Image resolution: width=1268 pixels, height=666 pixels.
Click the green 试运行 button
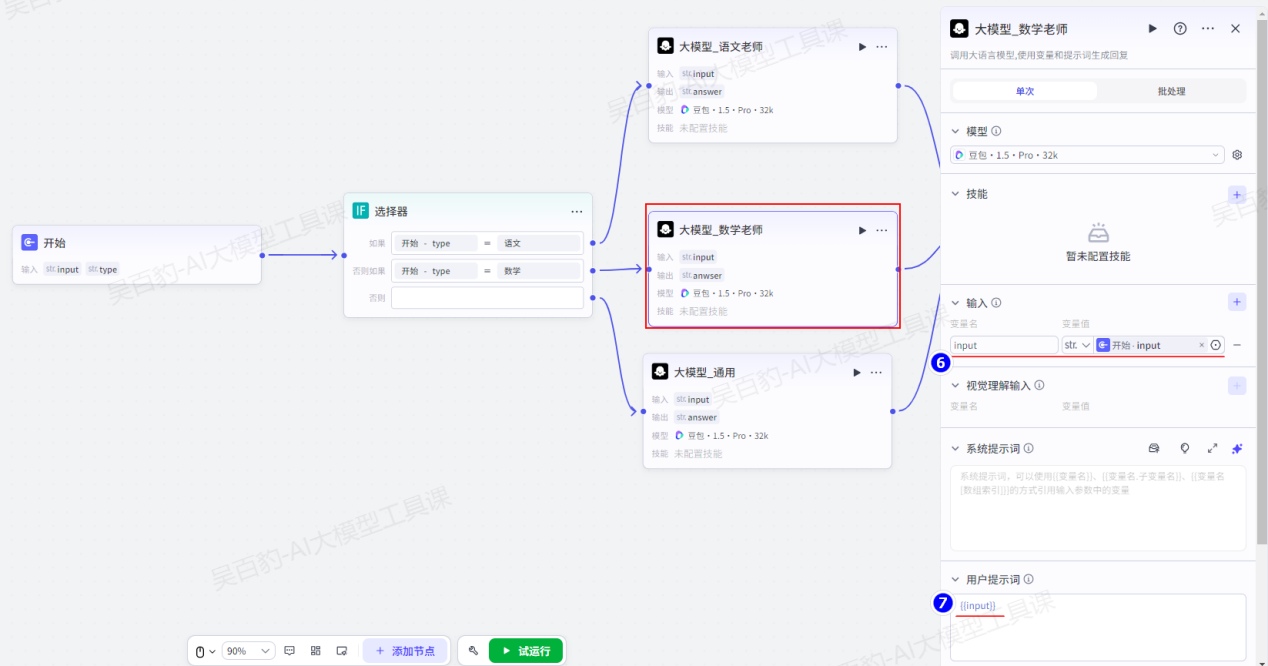(526, 651)
